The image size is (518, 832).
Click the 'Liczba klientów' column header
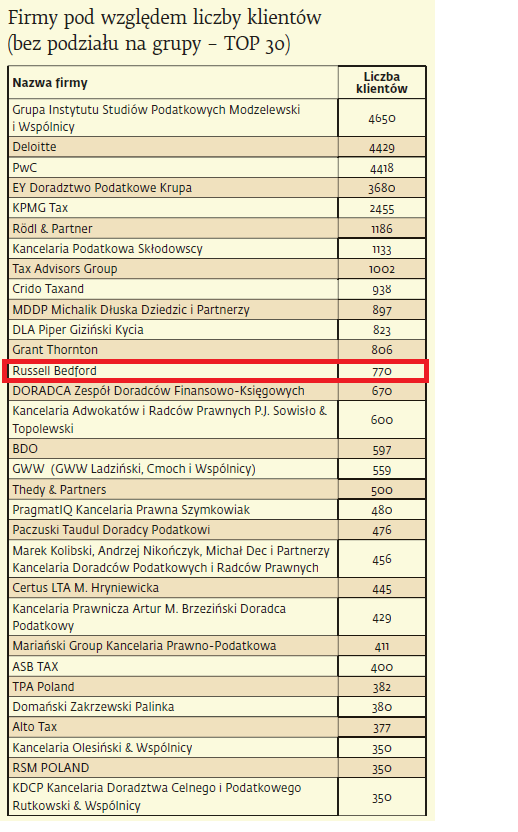(x=382, y=83)
